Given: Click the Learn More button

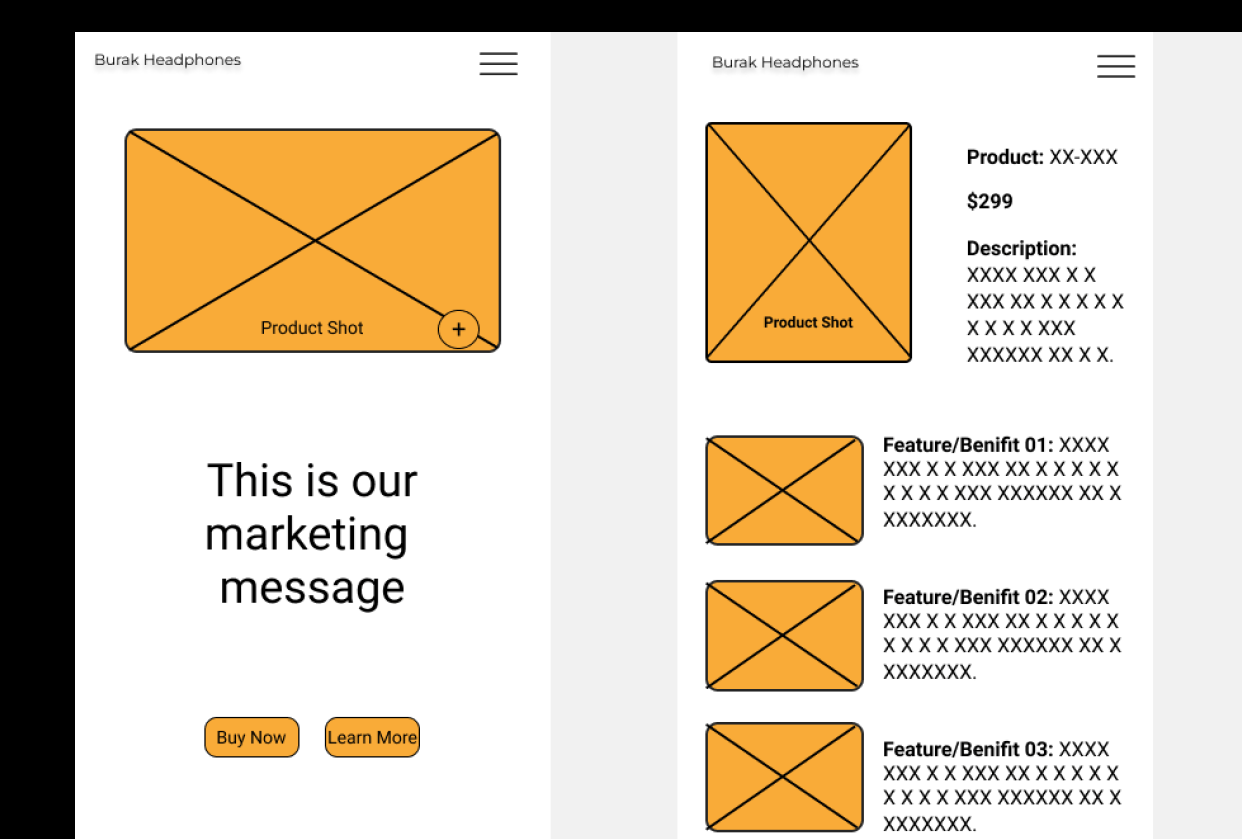Looking at the screenshot, I should [x=371, y=737].
